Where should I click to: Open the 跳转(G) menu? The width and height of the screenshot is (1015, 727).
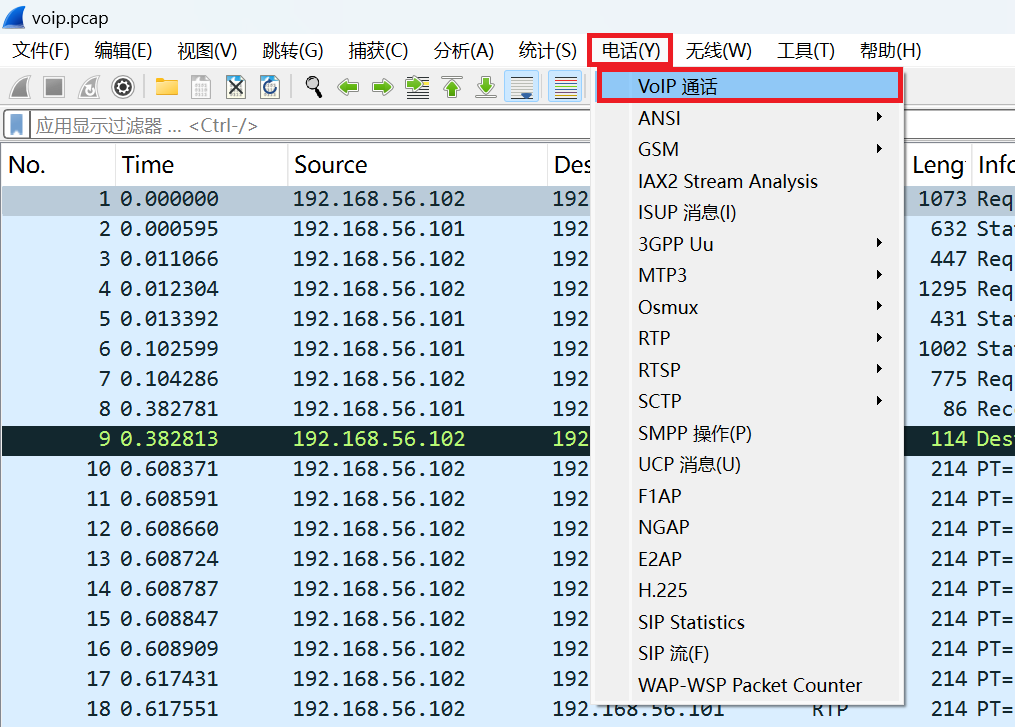pyautogui.click(x=293, y=50)
